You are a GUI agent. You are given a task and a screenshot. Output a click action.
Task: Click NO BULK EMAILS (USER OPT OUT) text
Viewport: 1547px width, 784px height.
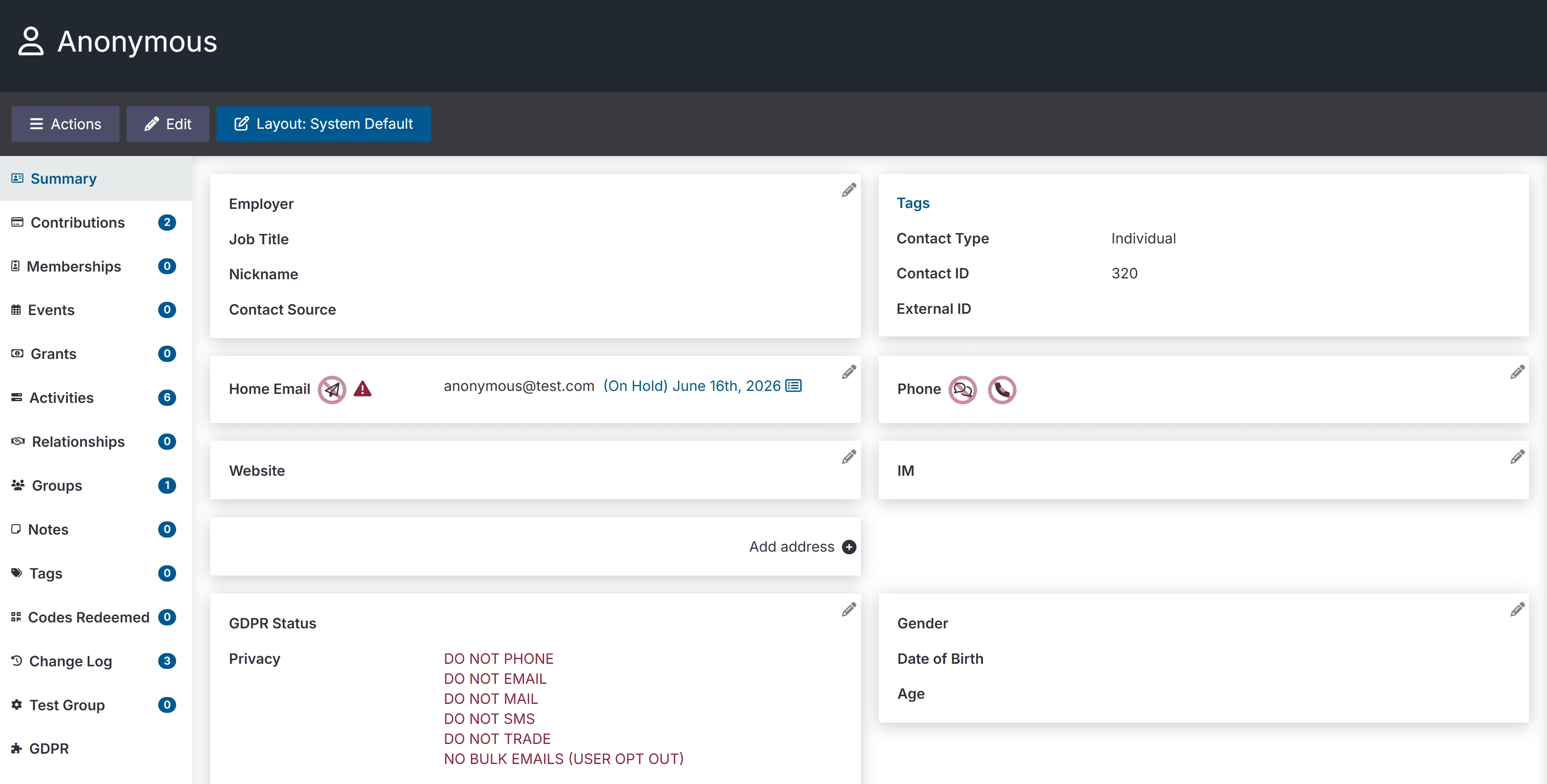(563, 759)
